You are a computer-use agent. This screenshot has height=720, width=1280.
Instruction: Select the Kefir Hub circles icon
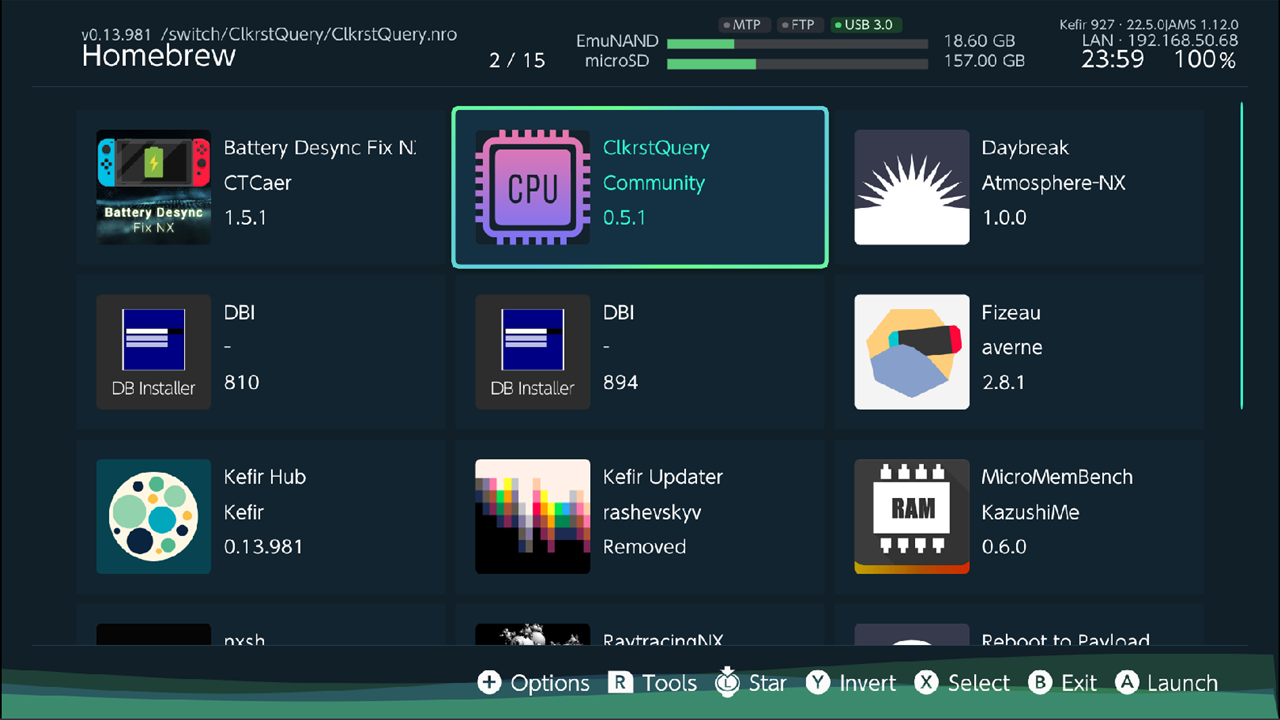(x=153, y=517)
